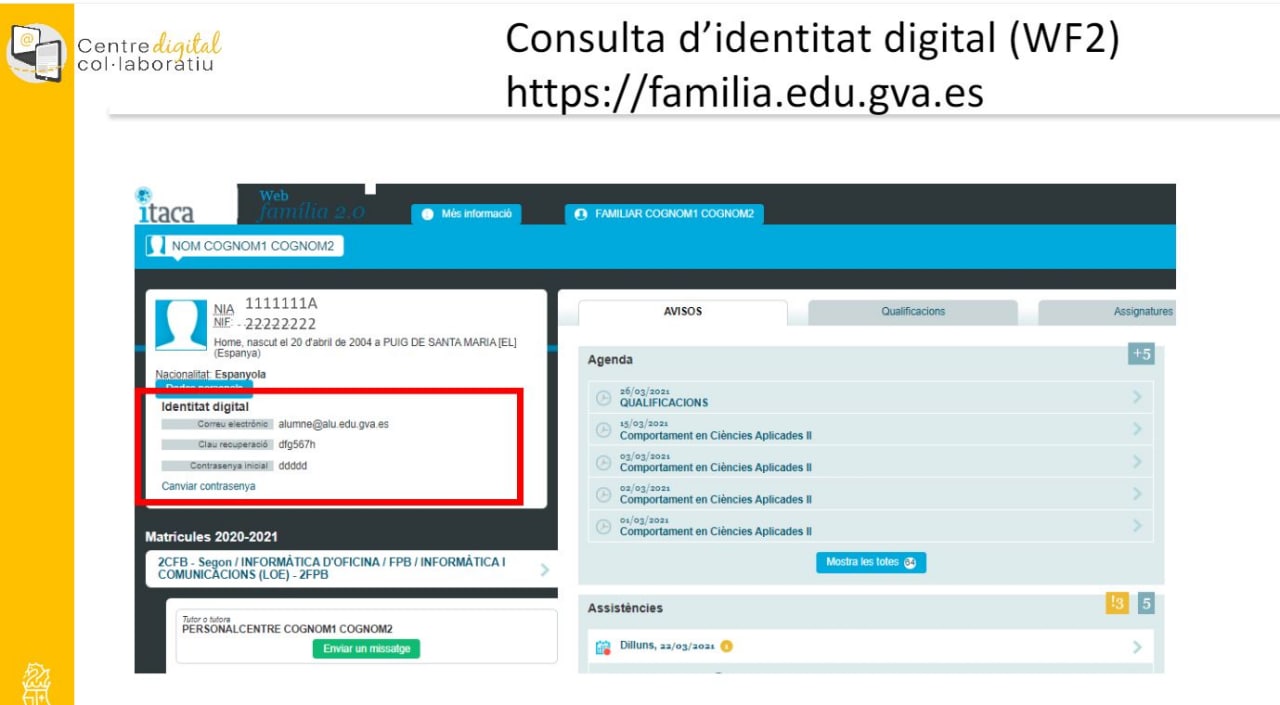Click the +5 badge in Agenda

coord(1141,354)
